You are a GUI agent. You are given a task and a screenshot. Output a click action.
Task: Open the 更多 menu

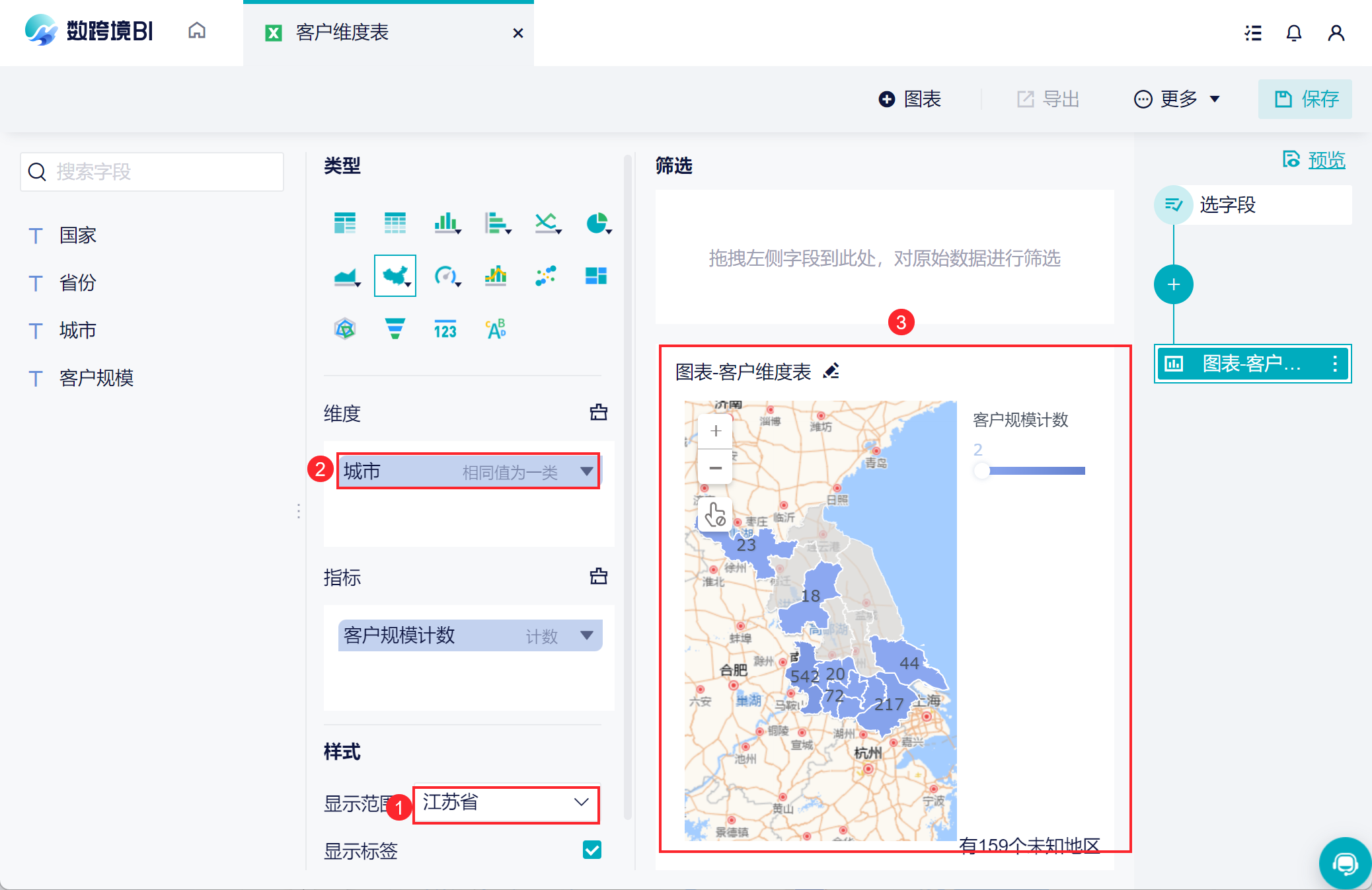coord(1177,99)
